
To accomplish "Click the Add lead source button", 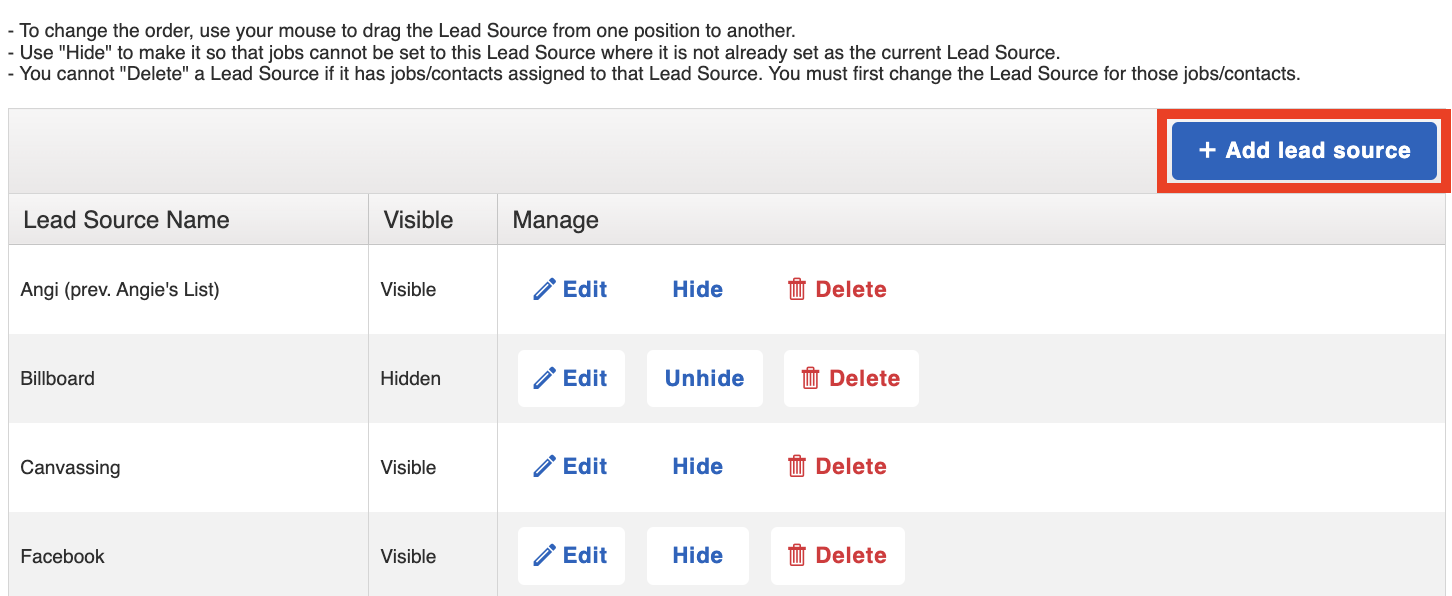I will click(x=1305, y=151).
